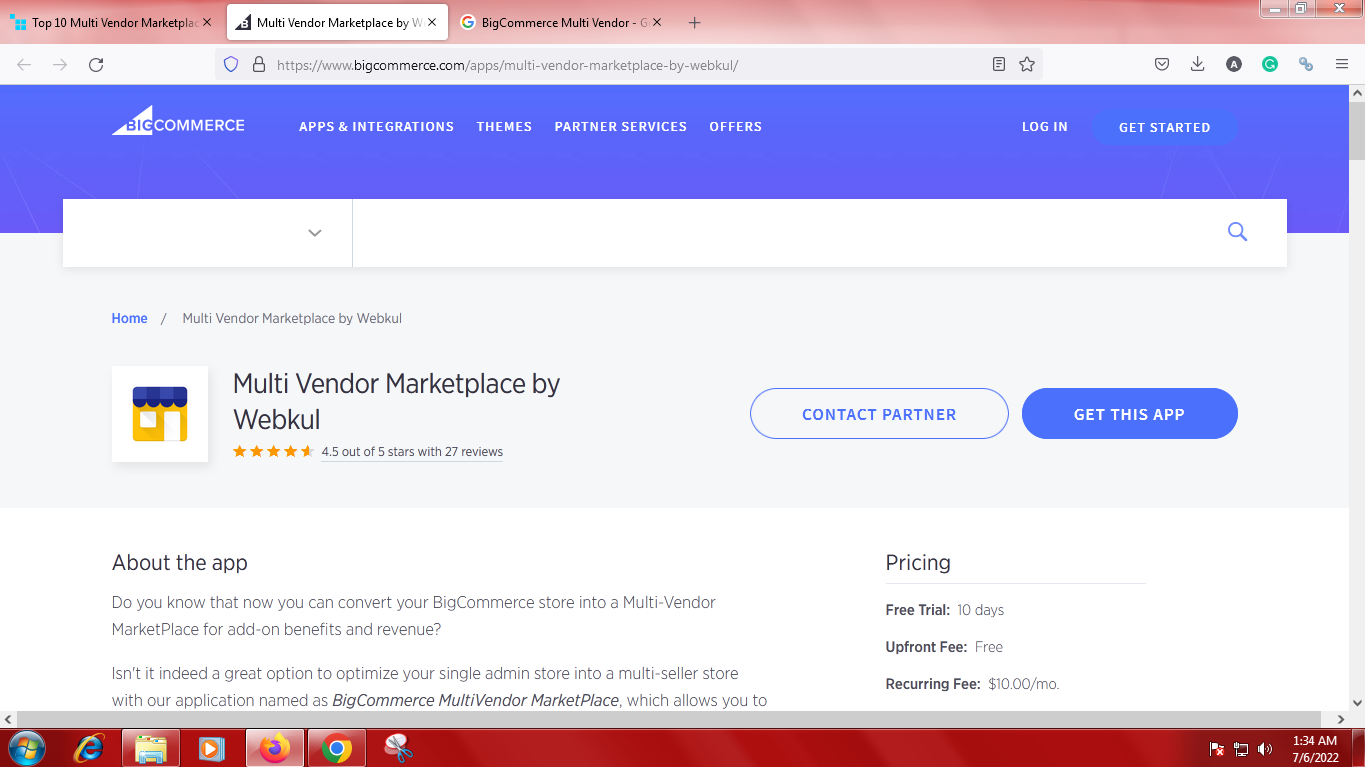Image resolution: width=1365 pixels, height=767 pixels.
Task: Open the Windows Start button
Action: [26, 747]
